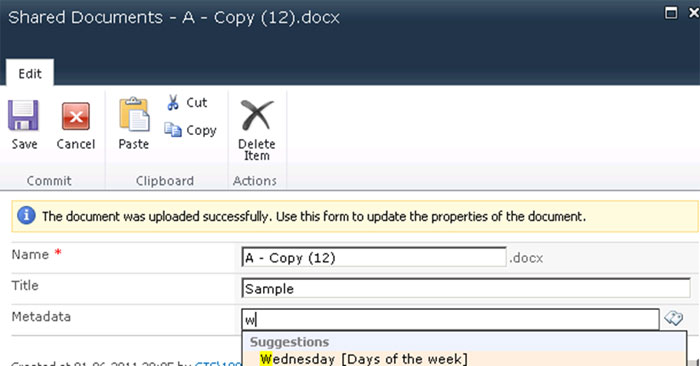Maximize the Shared Documents dialog
The image size is (700, 366).
pos(671,12)
